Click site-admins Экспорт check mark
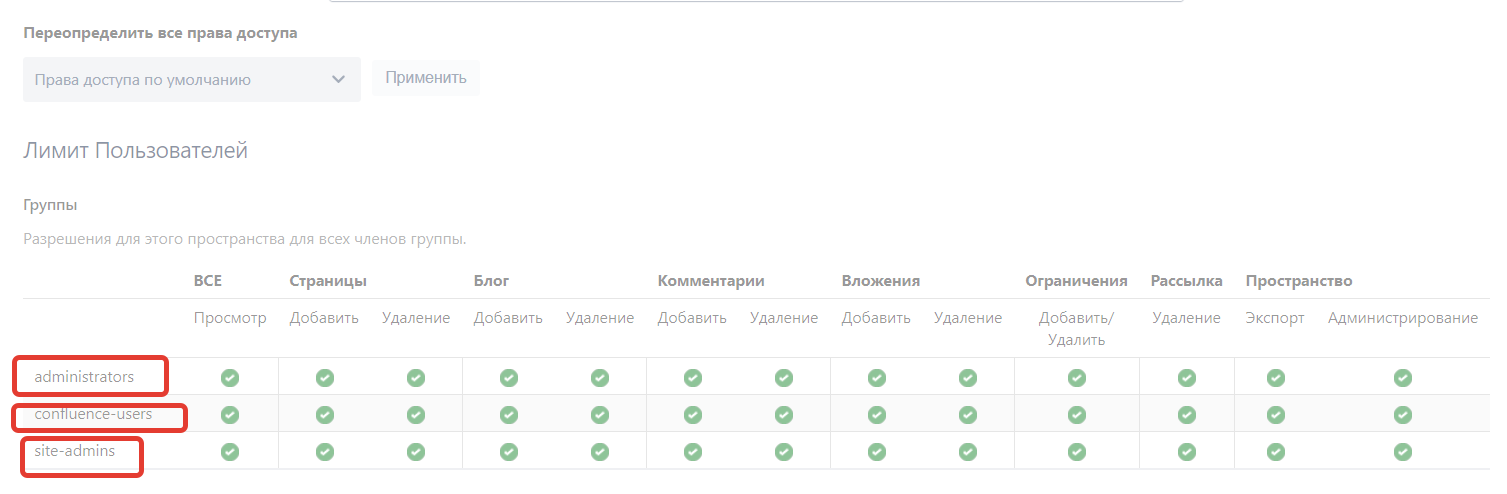The width and height of the screenshot is (1507, 494). coord(1276,452)
